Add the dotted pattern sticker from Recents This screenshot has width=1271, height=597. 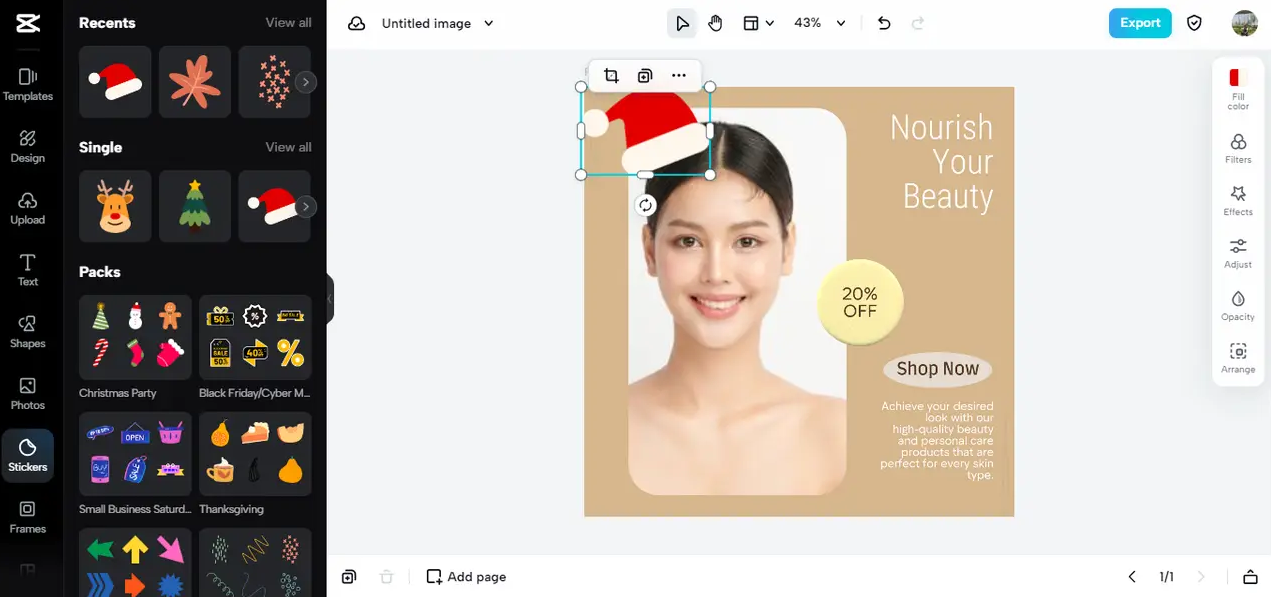coord(270,82)
